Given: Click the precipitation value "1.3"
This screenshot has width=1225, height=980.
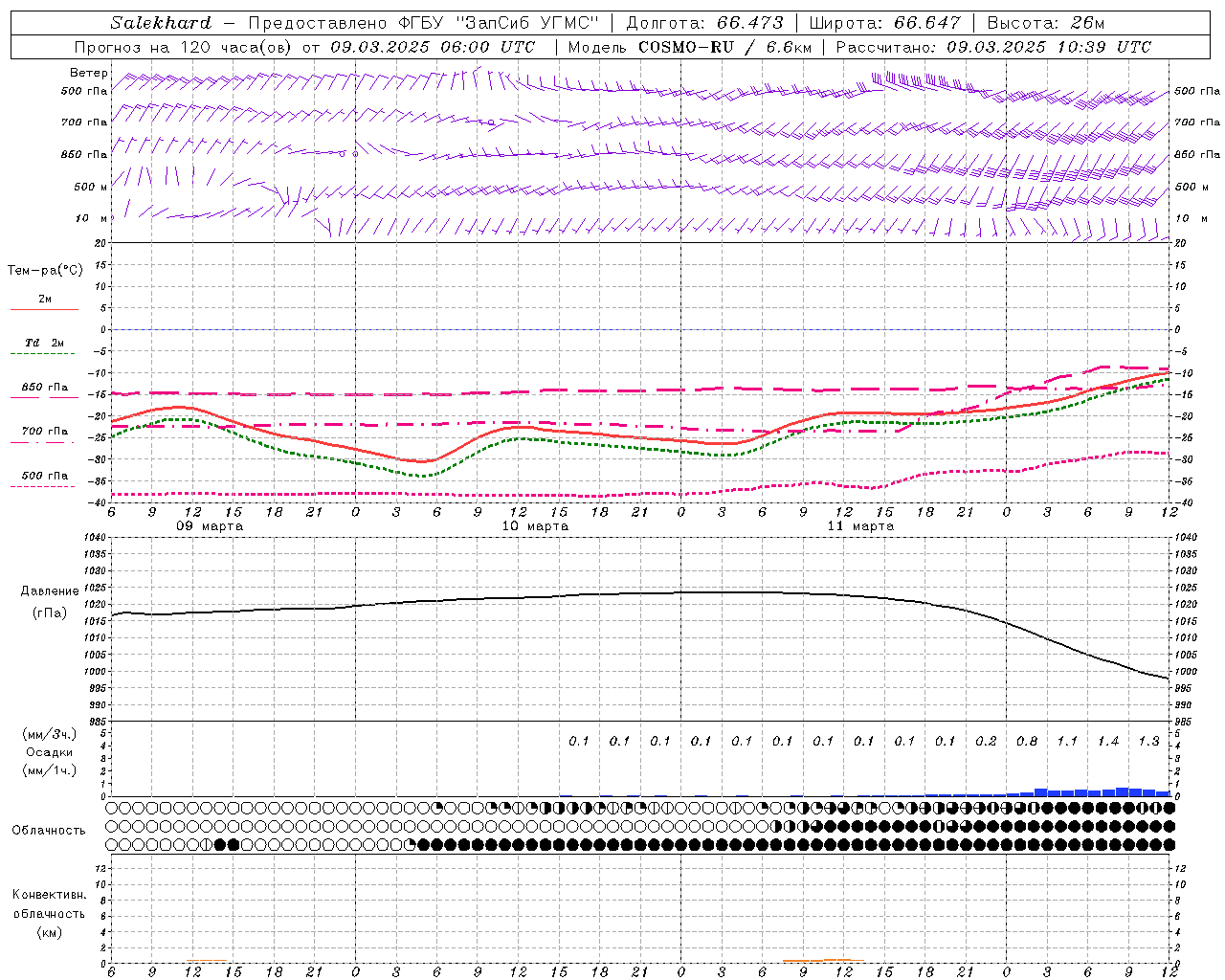Looking at the screenshot, I should pyautogui.click(x=1148, y=741).
